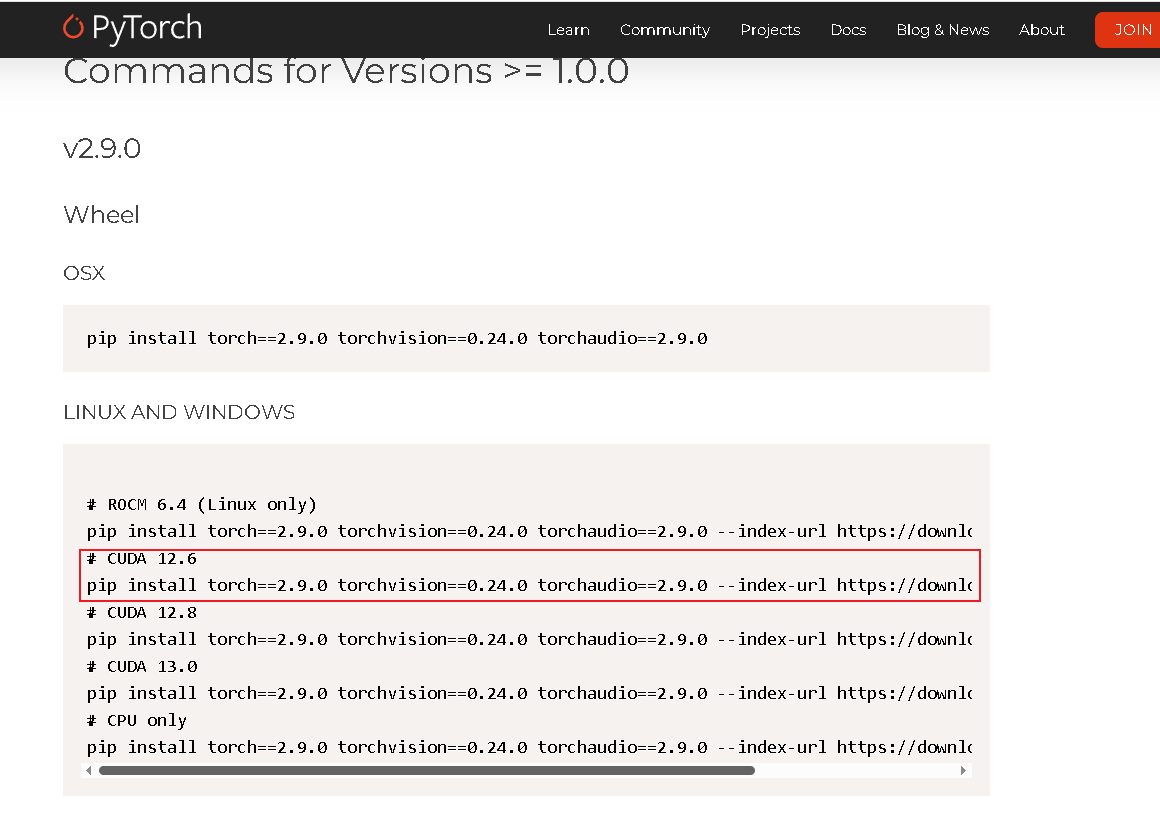1160x819 pixels.
Task: Click the Wheel heading
Action: coord(101,215)
